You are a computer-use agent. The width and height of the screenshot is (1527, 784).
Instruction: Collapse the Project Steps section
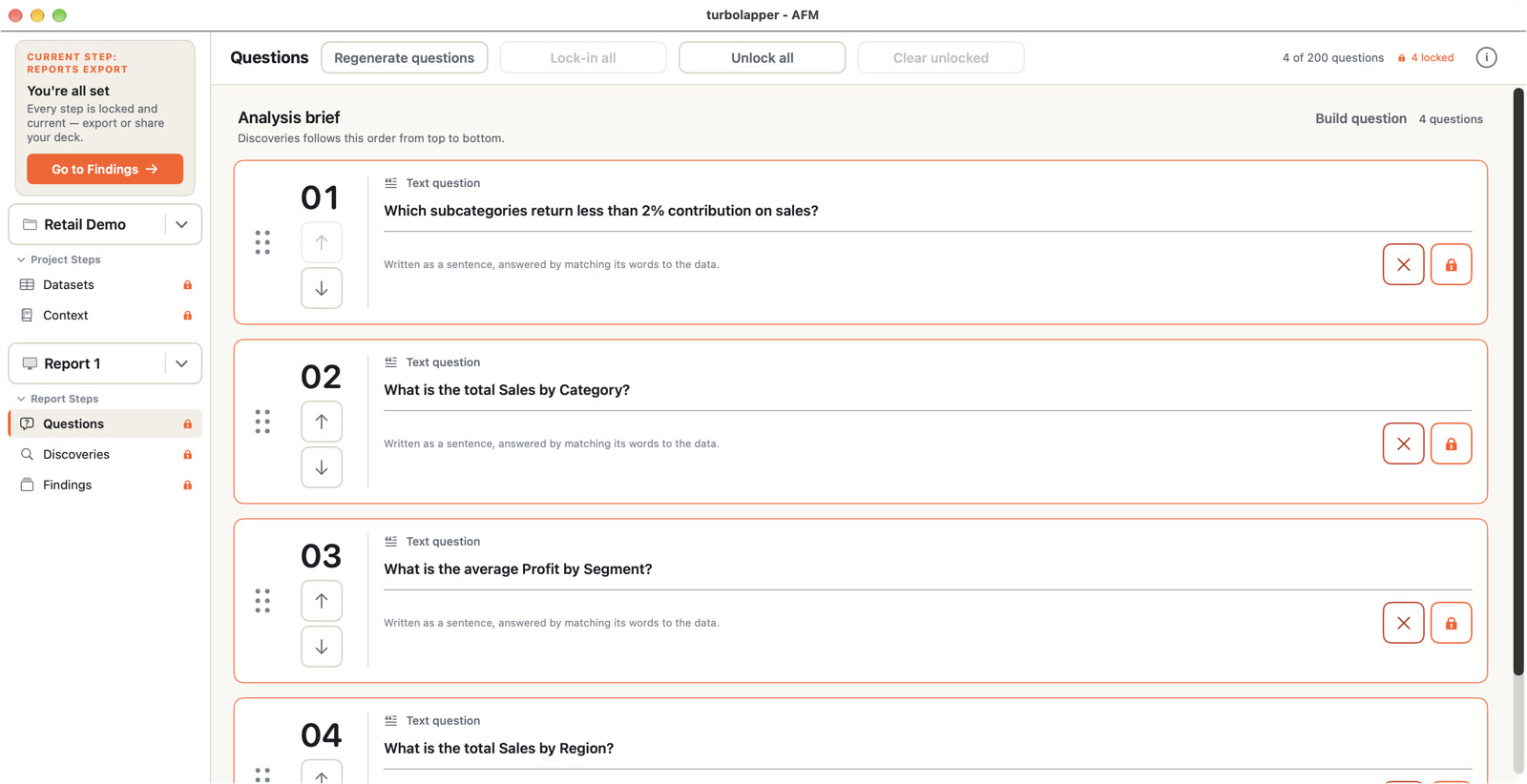(58, 259)
